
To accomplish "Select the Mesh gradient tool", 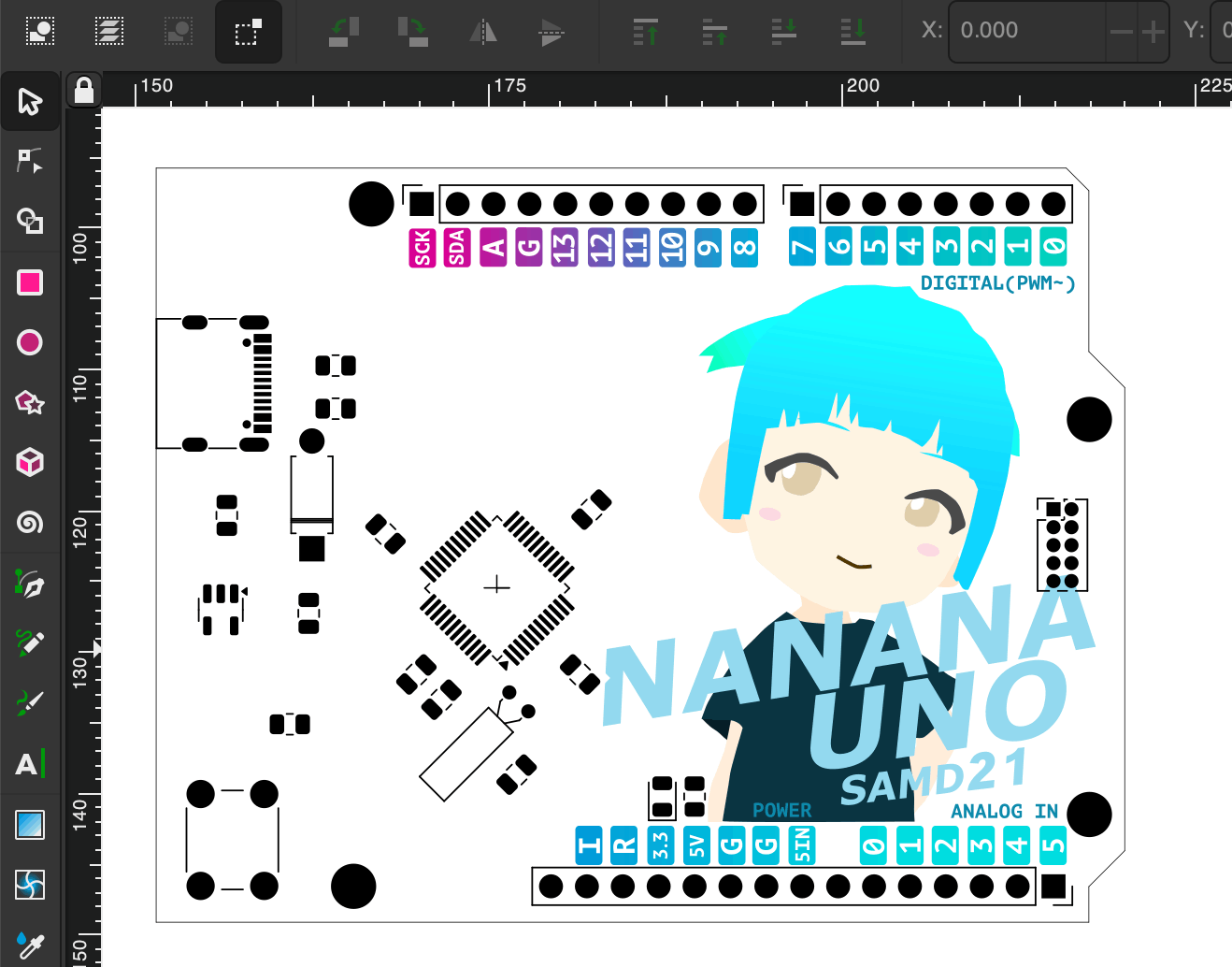I will pyautogui.click(x=30, y=885).
